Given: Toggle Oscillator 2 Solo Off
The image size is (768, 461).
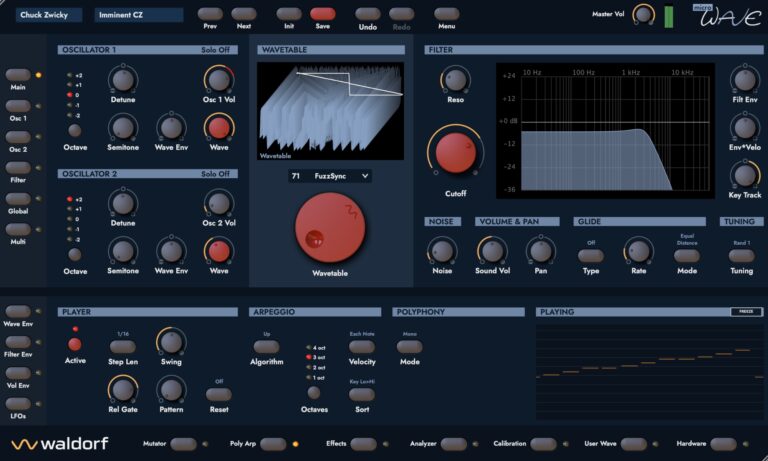Looking at the screenshot, I should 215,174.
